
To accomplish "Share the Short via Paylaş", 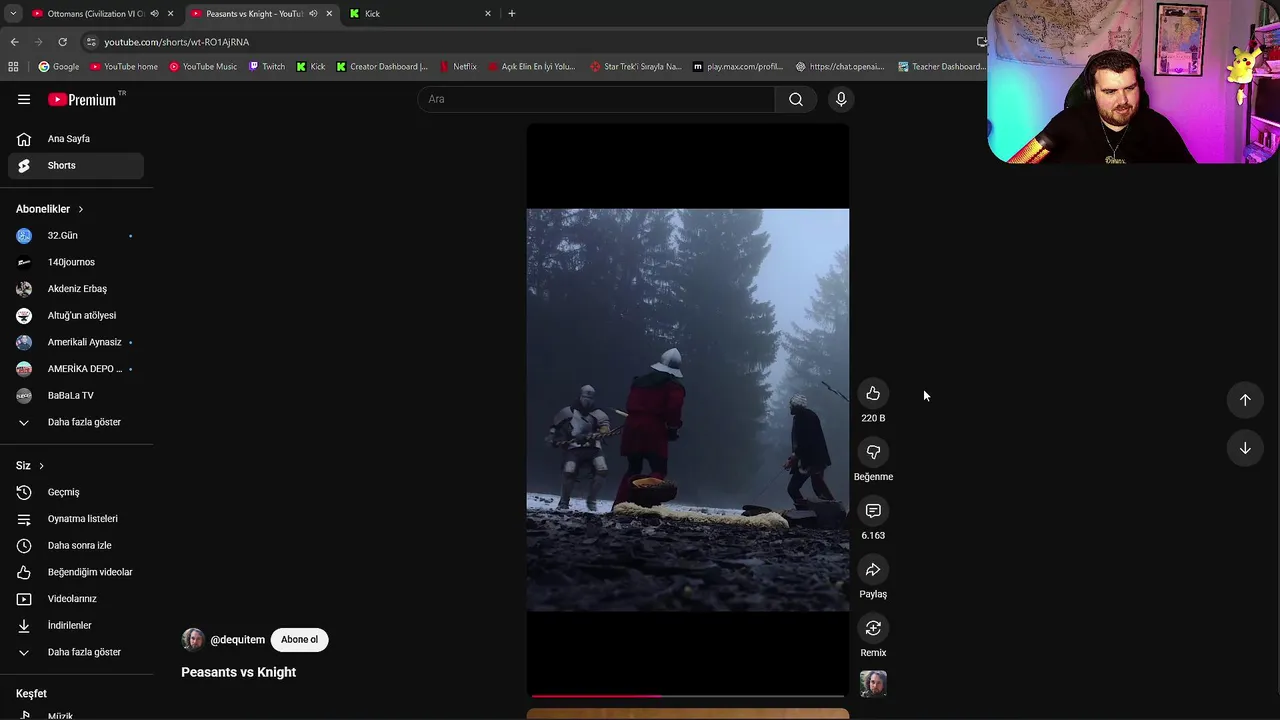I will pyautogui.click(x=873, y=570).
